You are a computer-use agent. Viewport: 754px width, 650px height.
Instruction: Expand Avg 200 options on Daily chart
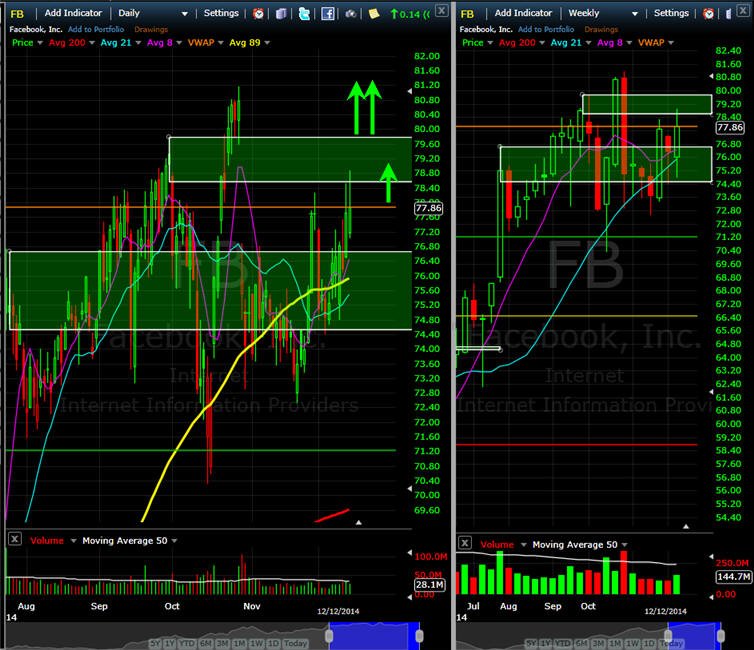[x=92, y=43]
